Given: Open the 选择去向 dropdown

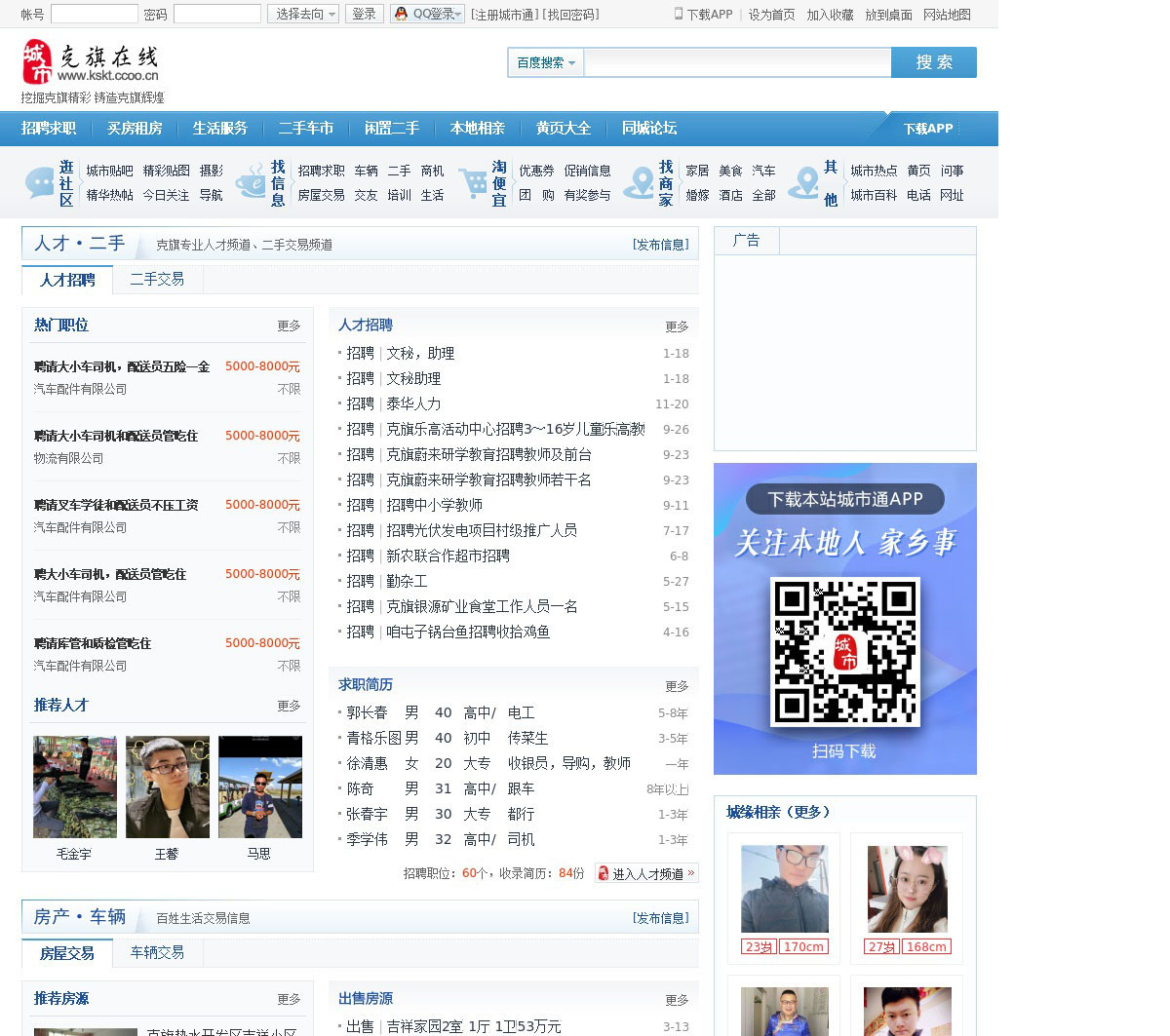Looking at the screenshot, I should click(303, 14).
